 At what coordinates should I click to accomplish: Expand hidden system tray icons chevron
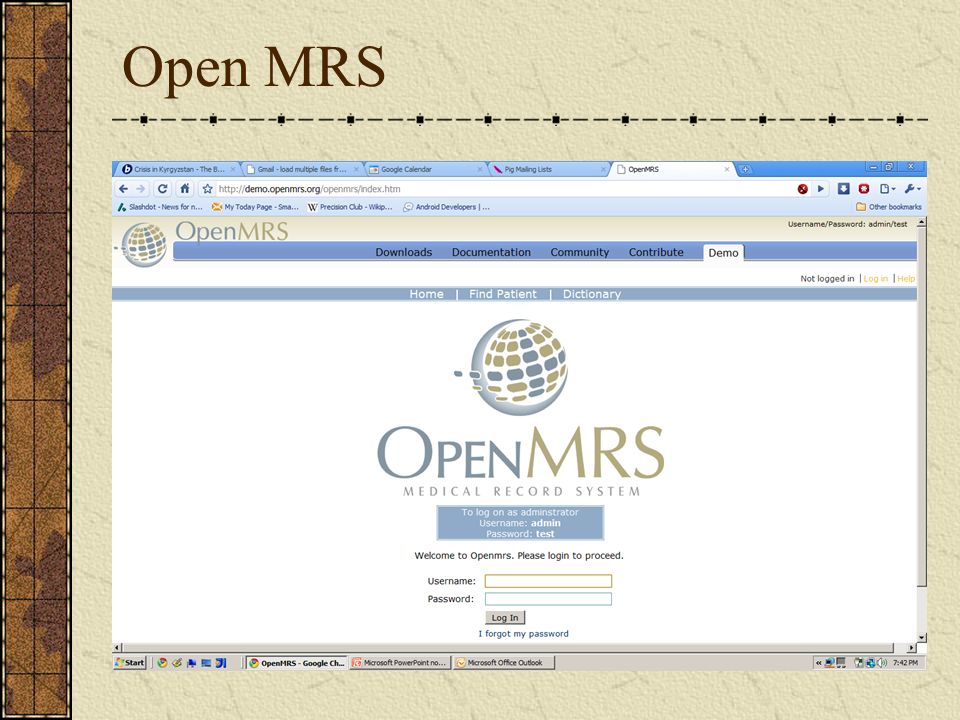(819, 662)
